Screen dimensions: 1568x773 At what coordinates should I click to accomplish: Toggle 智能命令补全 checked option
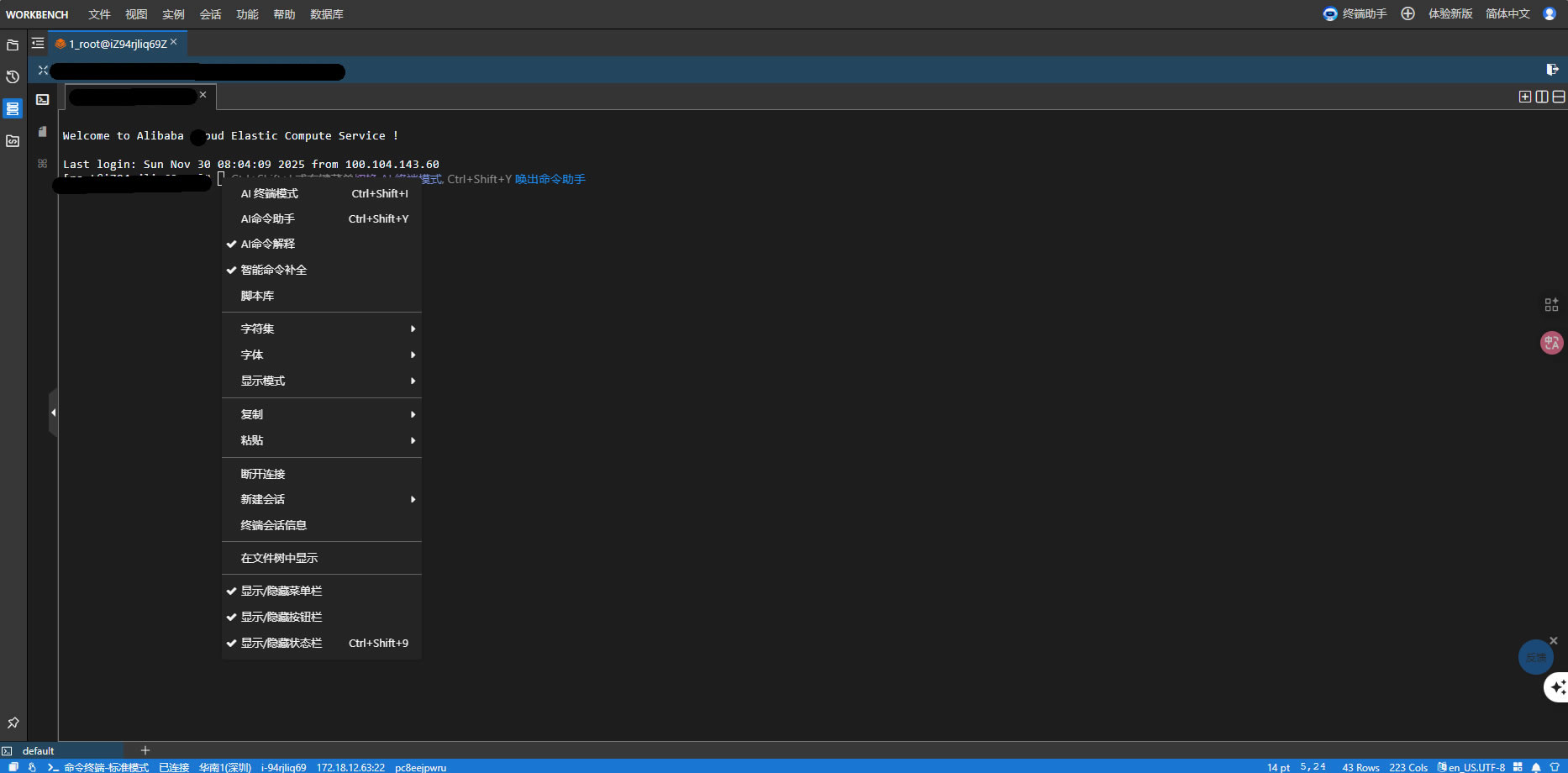(x=322, y=270)
